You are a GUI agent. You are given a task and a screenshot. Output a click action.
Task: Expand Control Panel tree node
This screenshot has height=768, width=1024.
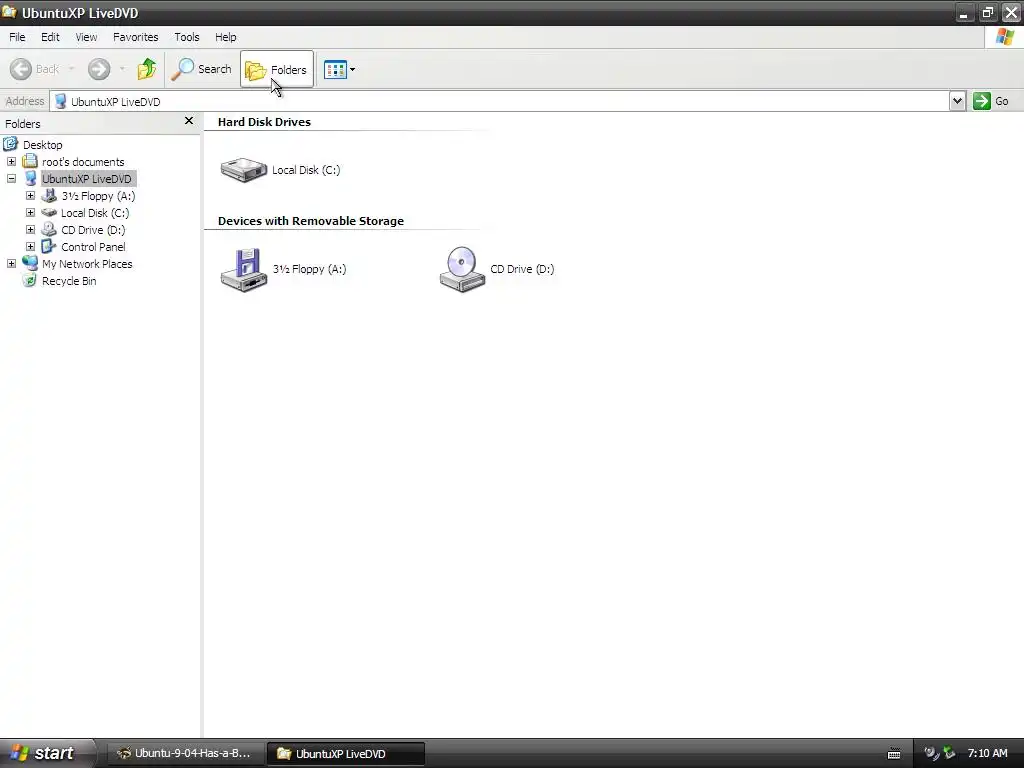[x=30, y=246]
